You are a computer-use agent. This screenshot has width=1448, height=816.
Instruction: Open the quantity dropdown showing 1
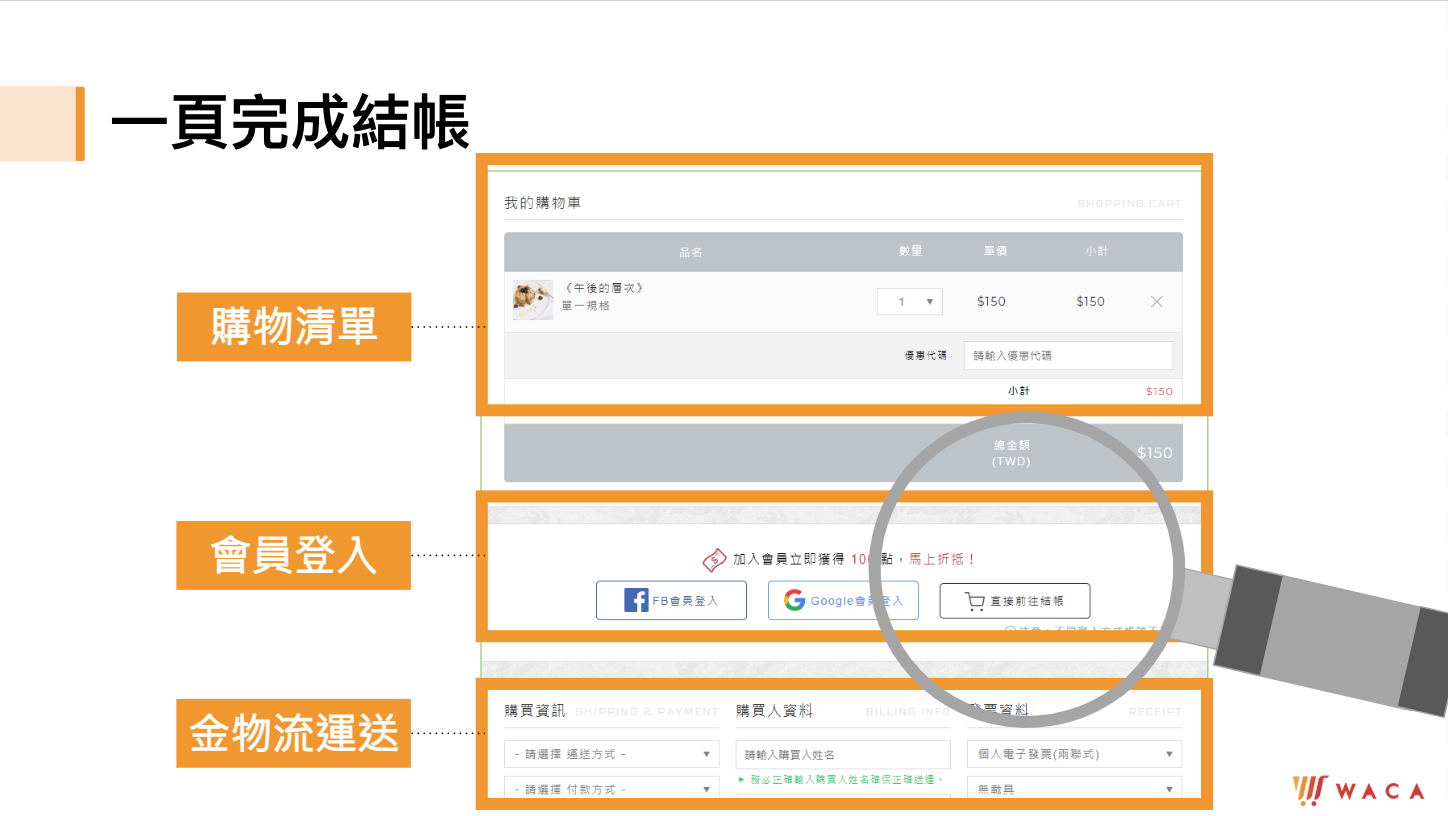pos(909,301)
